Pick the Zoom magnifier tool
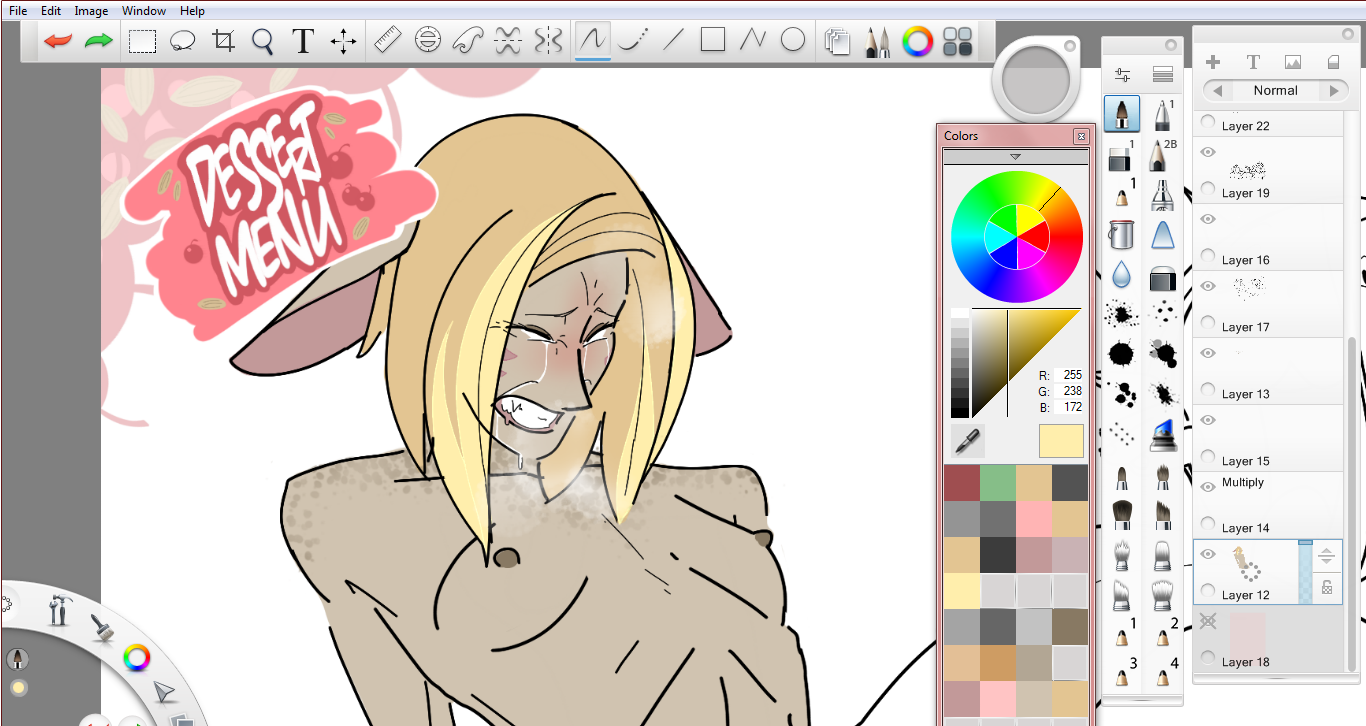The width and height of the screenshot is (1366, 726). point(263,41)
